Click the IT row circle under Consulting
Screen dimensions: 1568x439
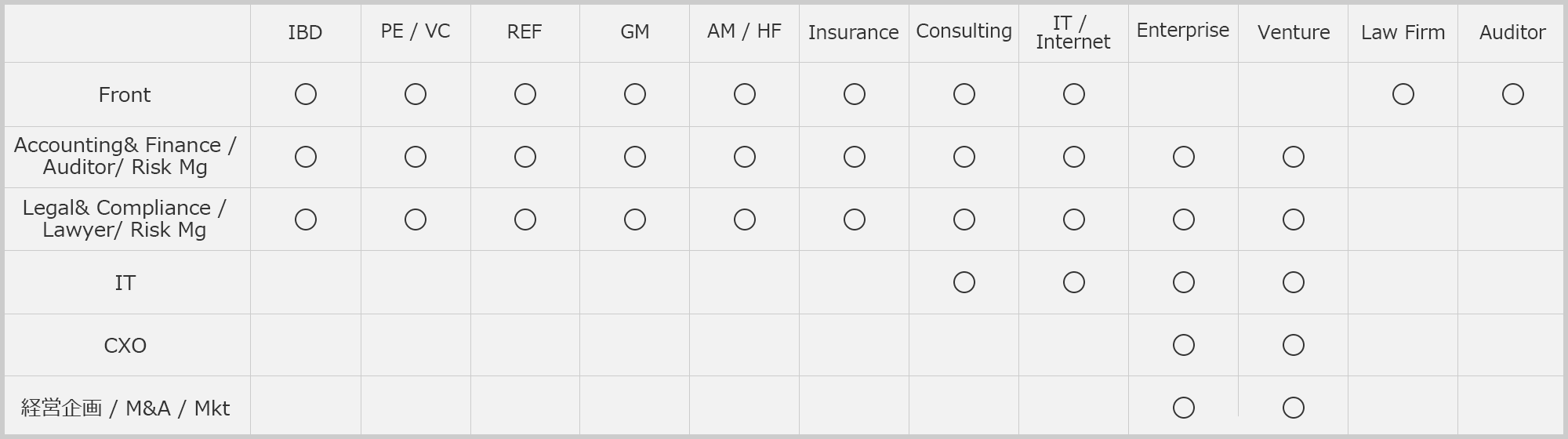tap(964, 282)
